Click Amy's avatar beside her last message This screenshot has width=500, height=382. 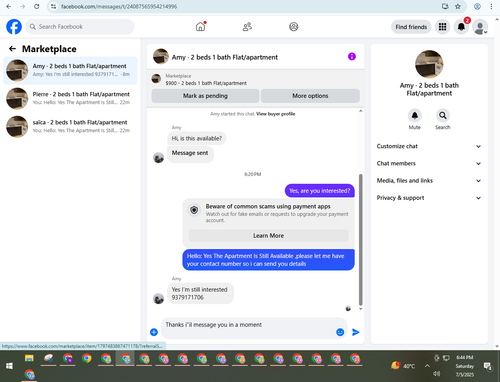158,299
